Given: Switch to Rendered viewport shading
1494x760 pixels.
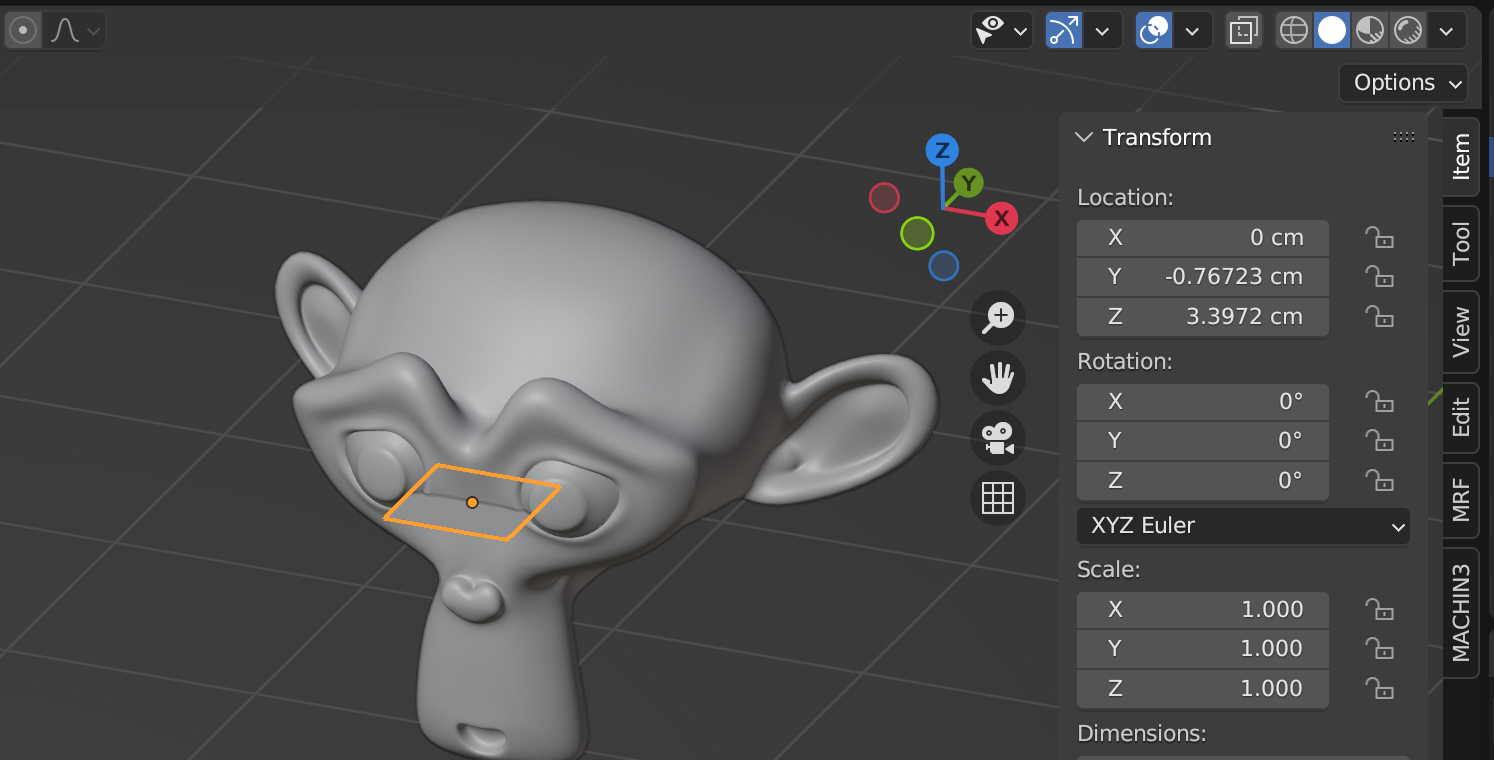Looking at the screenshot, I should pos(1408,31).
